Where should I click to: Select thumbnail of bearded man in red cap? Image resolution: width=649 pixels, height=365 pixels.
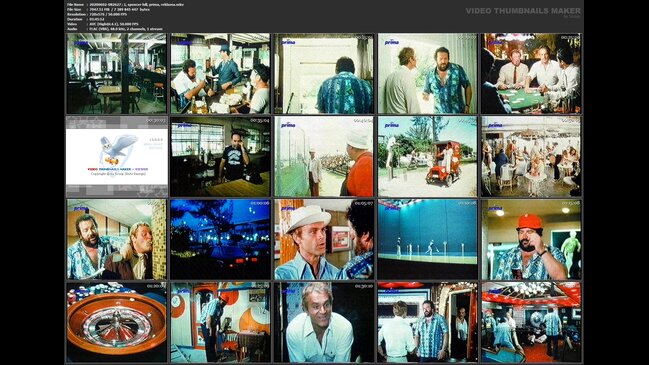click(x=531, y=240)
